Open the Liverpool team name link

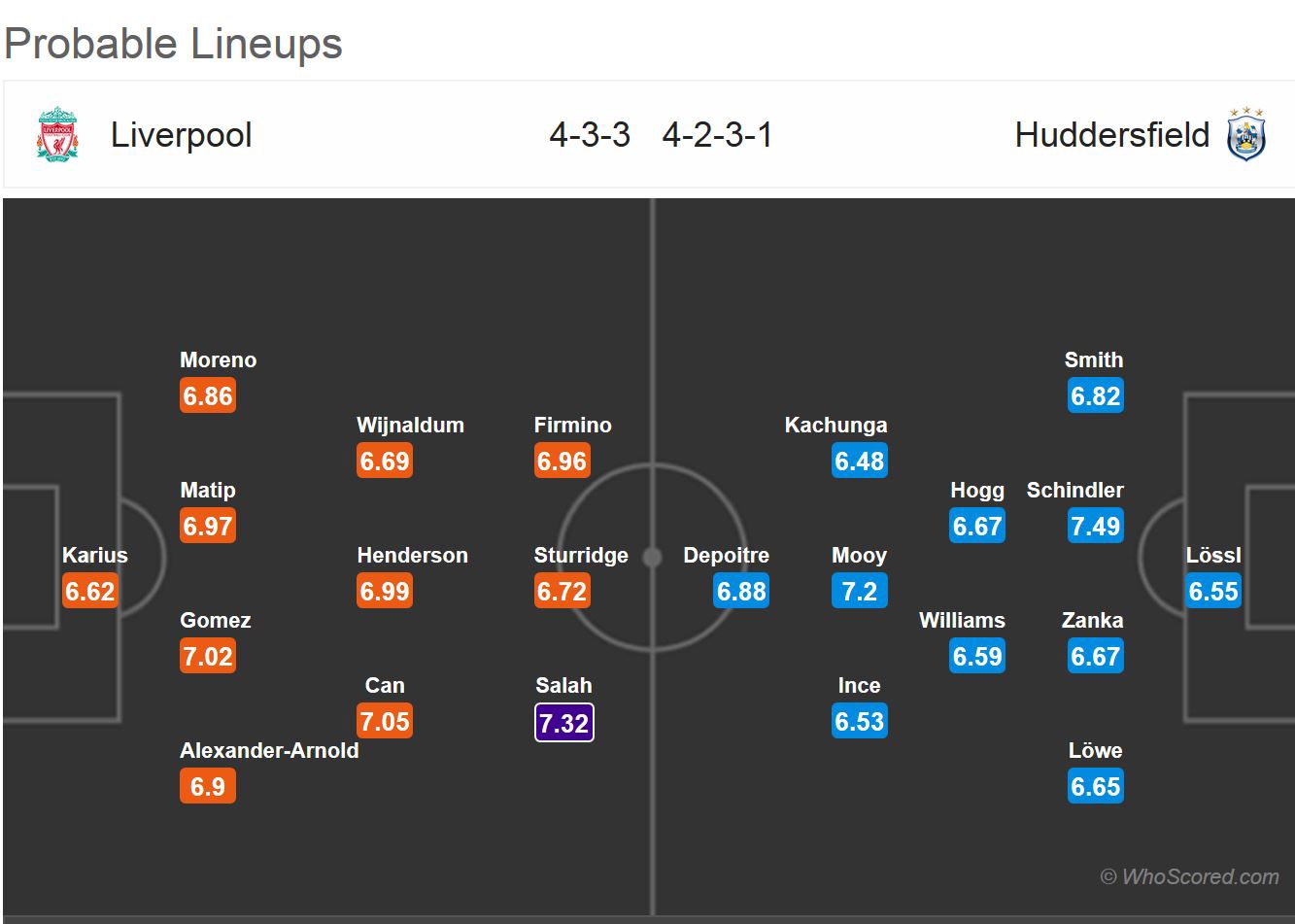click(182, 135)
